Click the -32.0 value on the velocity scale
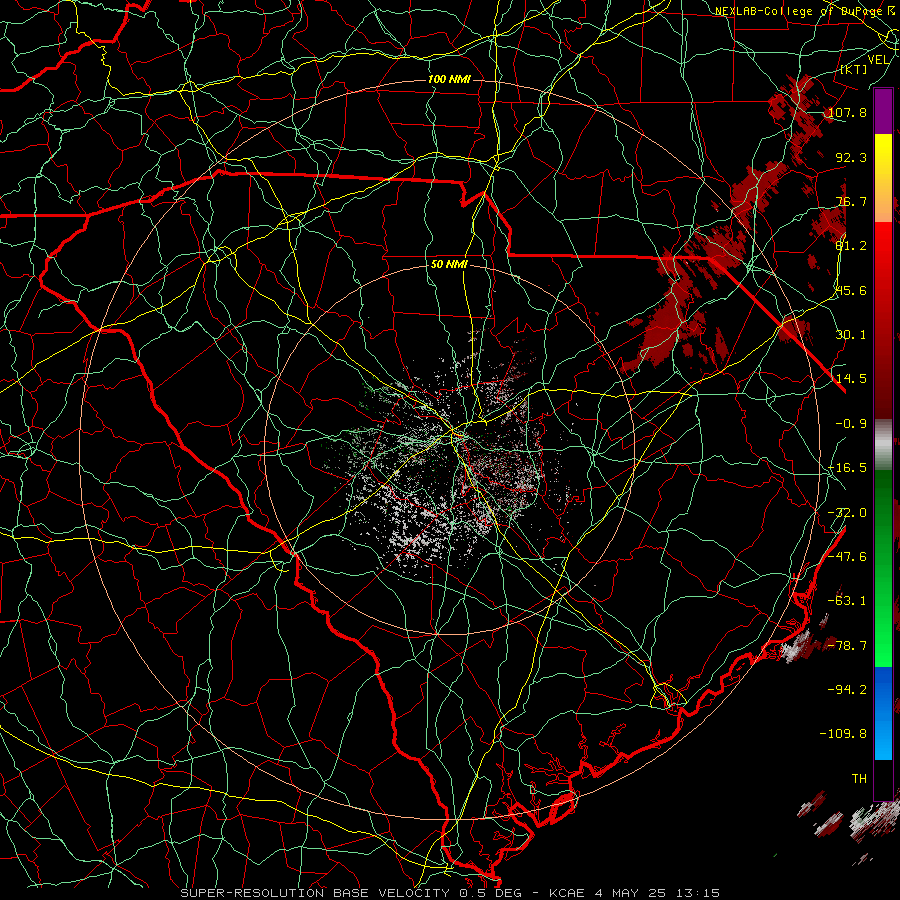Image resolution: width=900 pixels, height=900 pixels. point(847,513)
